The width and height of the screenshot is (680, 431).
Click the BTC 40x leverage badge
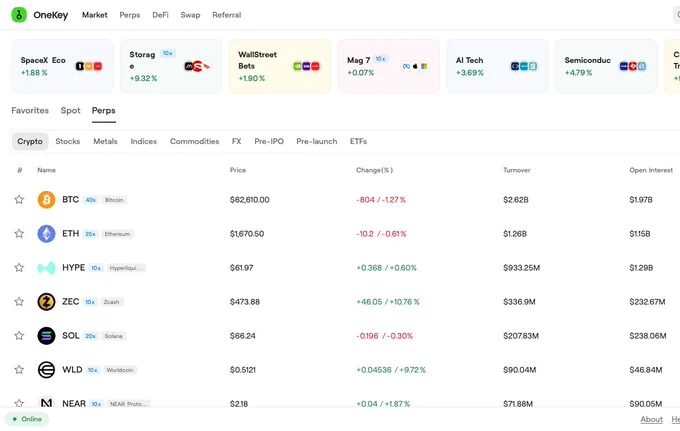tap(91, 200)
